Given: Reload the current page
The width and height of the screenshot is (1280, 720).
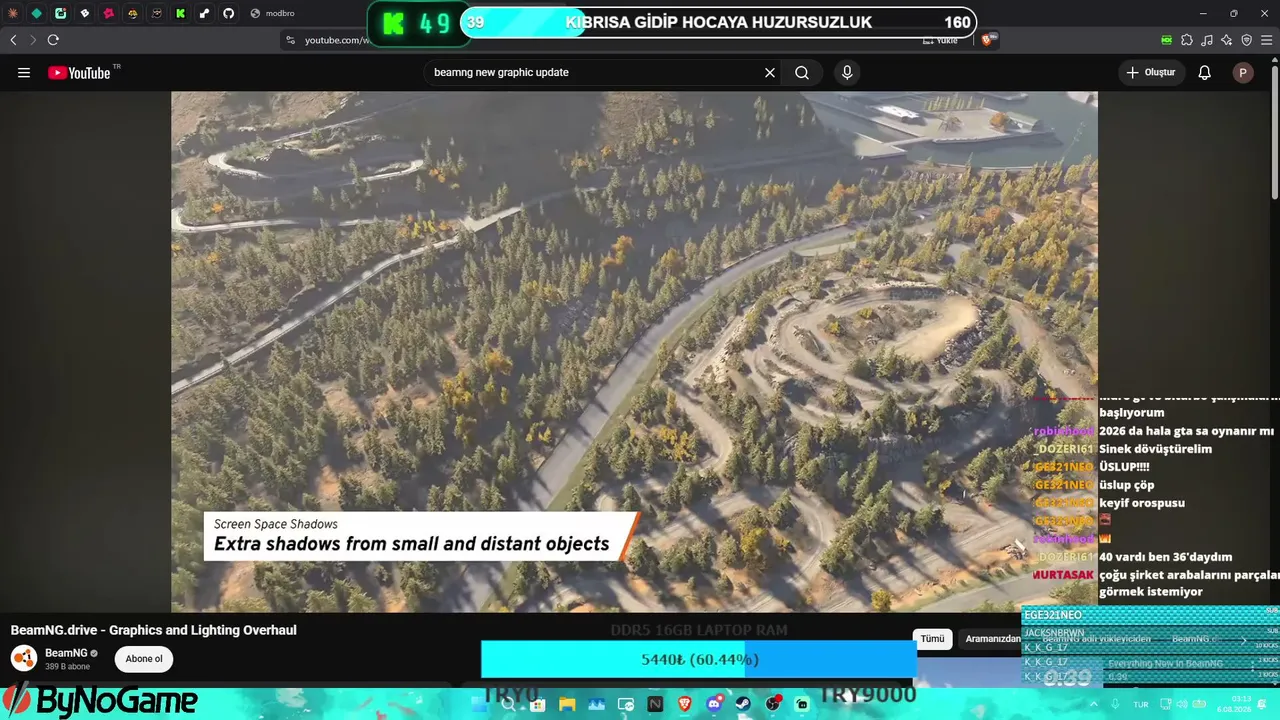Looking at the screenshot, I should pyautogui.click(x=53, y=40).
